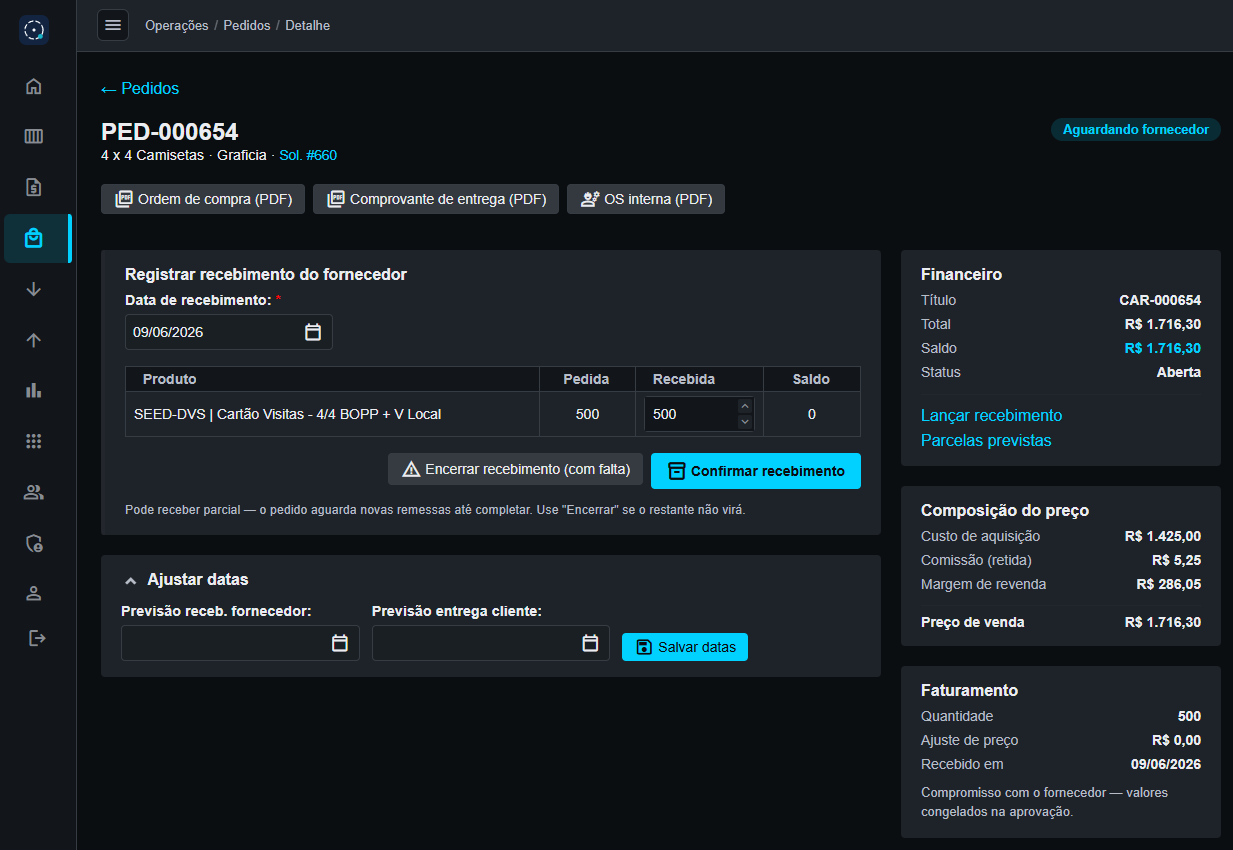Go back via Pedidos link
1233x850 pixels.
140,89
